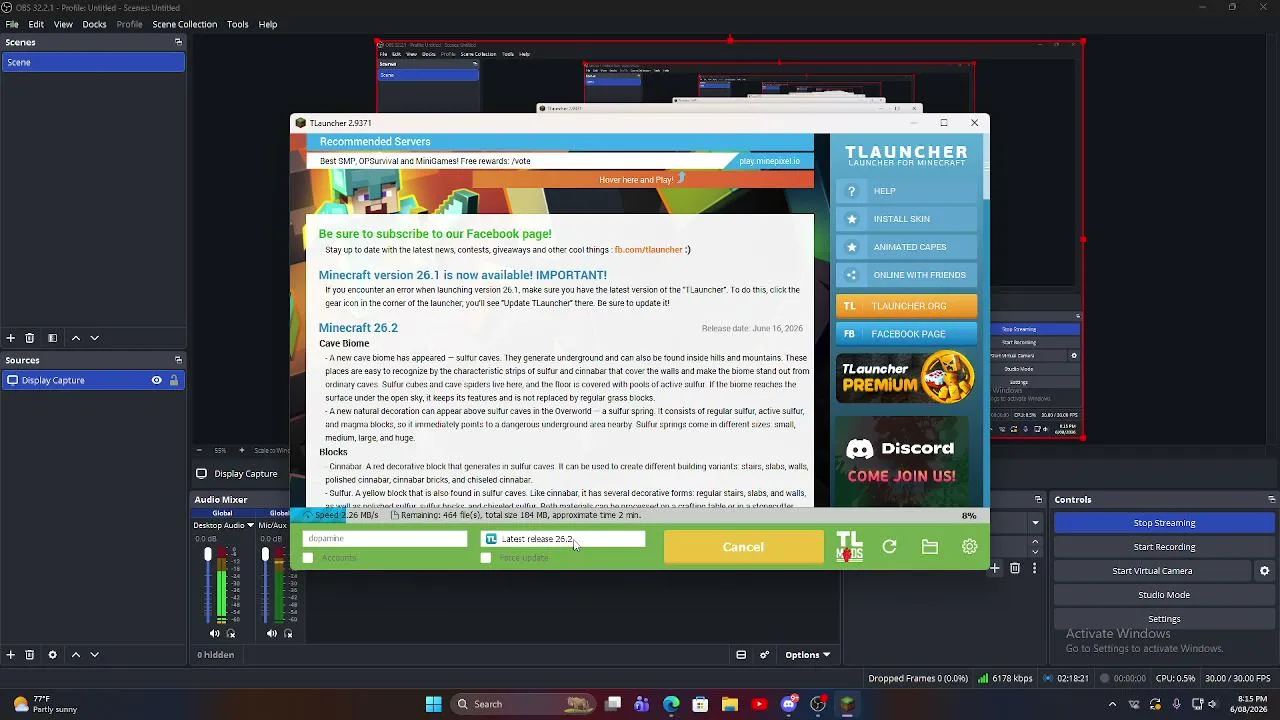The image size is (1280, 720).
Task: Open TLauncher settings gear icon
Action: [969, 547]
